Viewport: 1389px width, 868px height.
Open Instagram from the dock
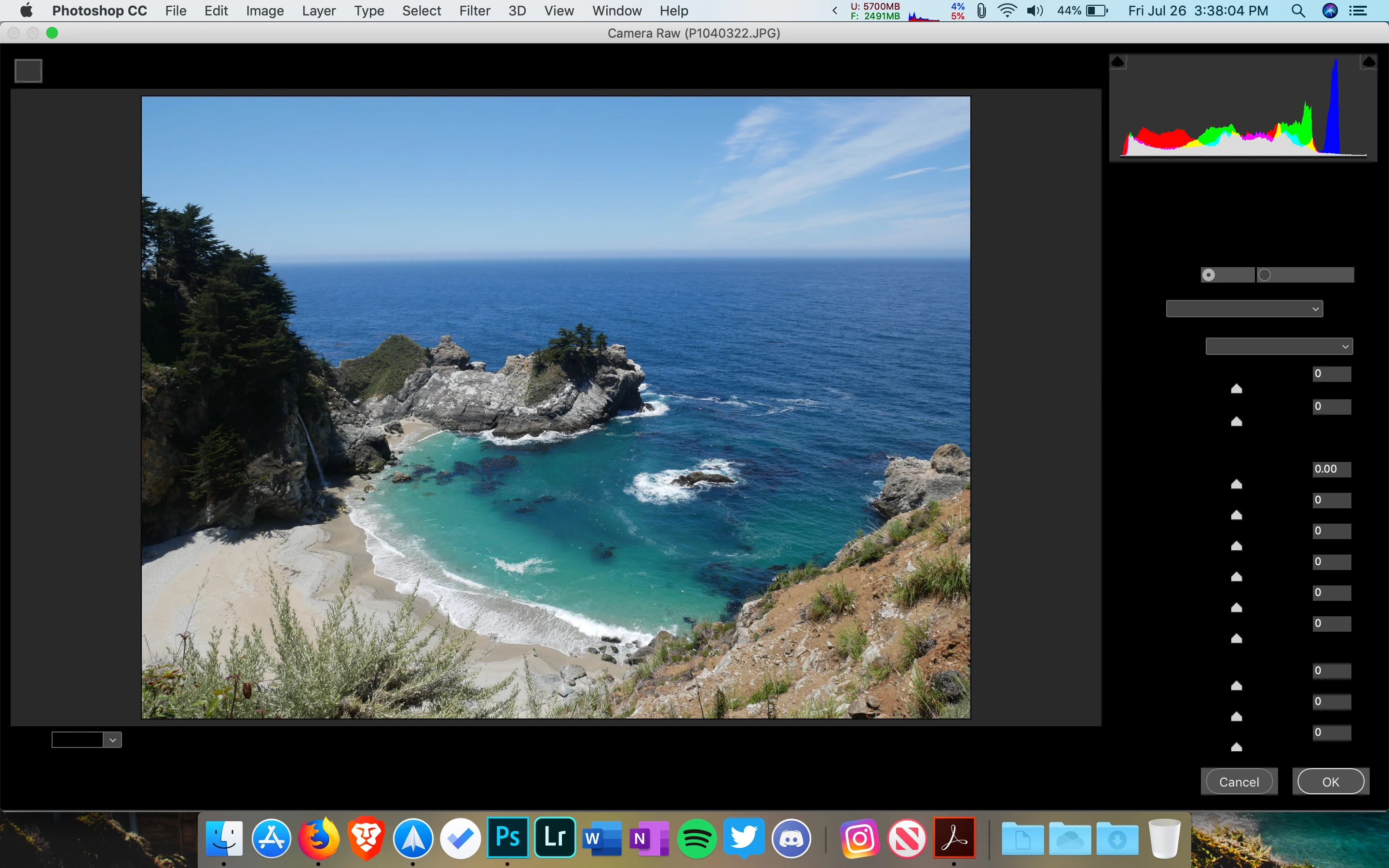click(859, 839)
